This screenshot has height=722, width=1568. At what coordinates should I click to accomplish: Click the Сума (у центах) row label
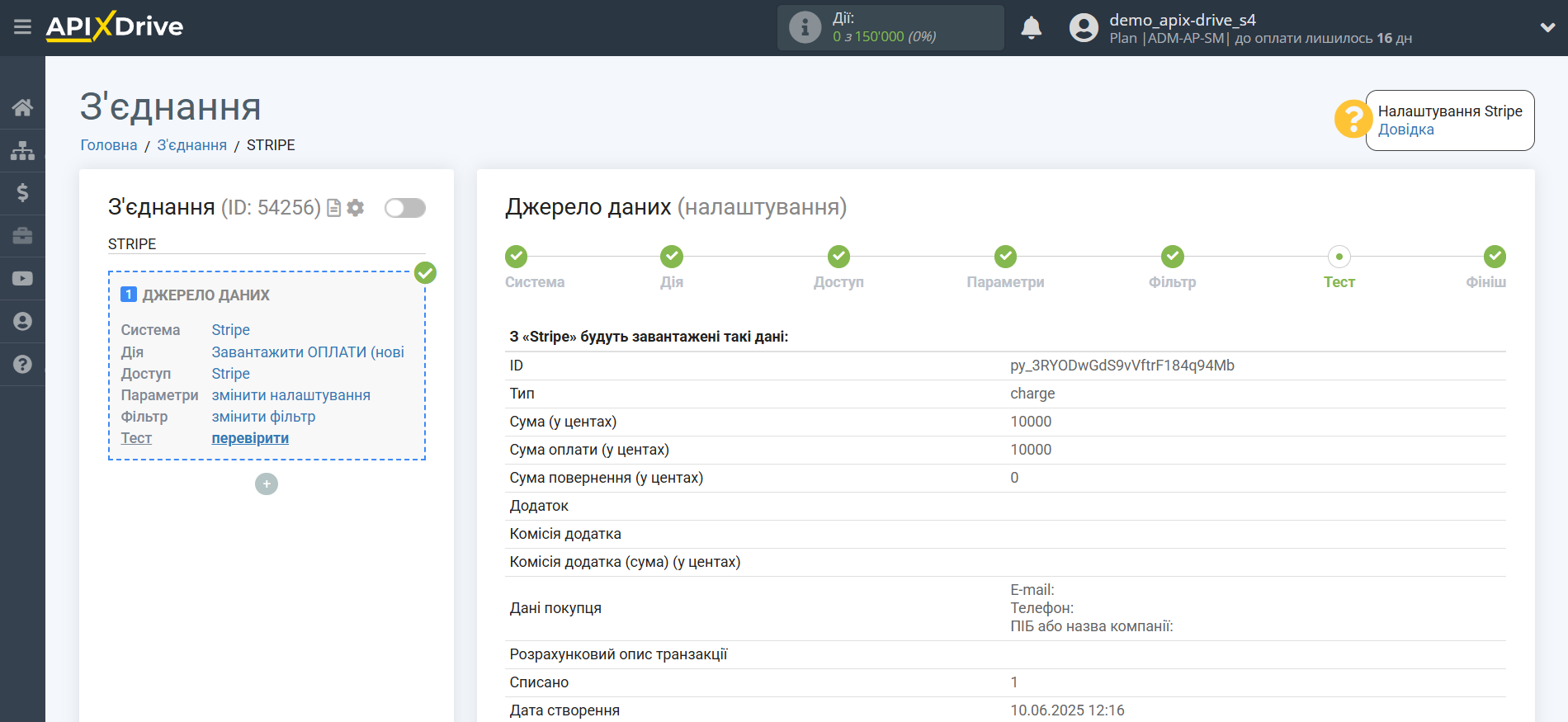tap(563, 422)
